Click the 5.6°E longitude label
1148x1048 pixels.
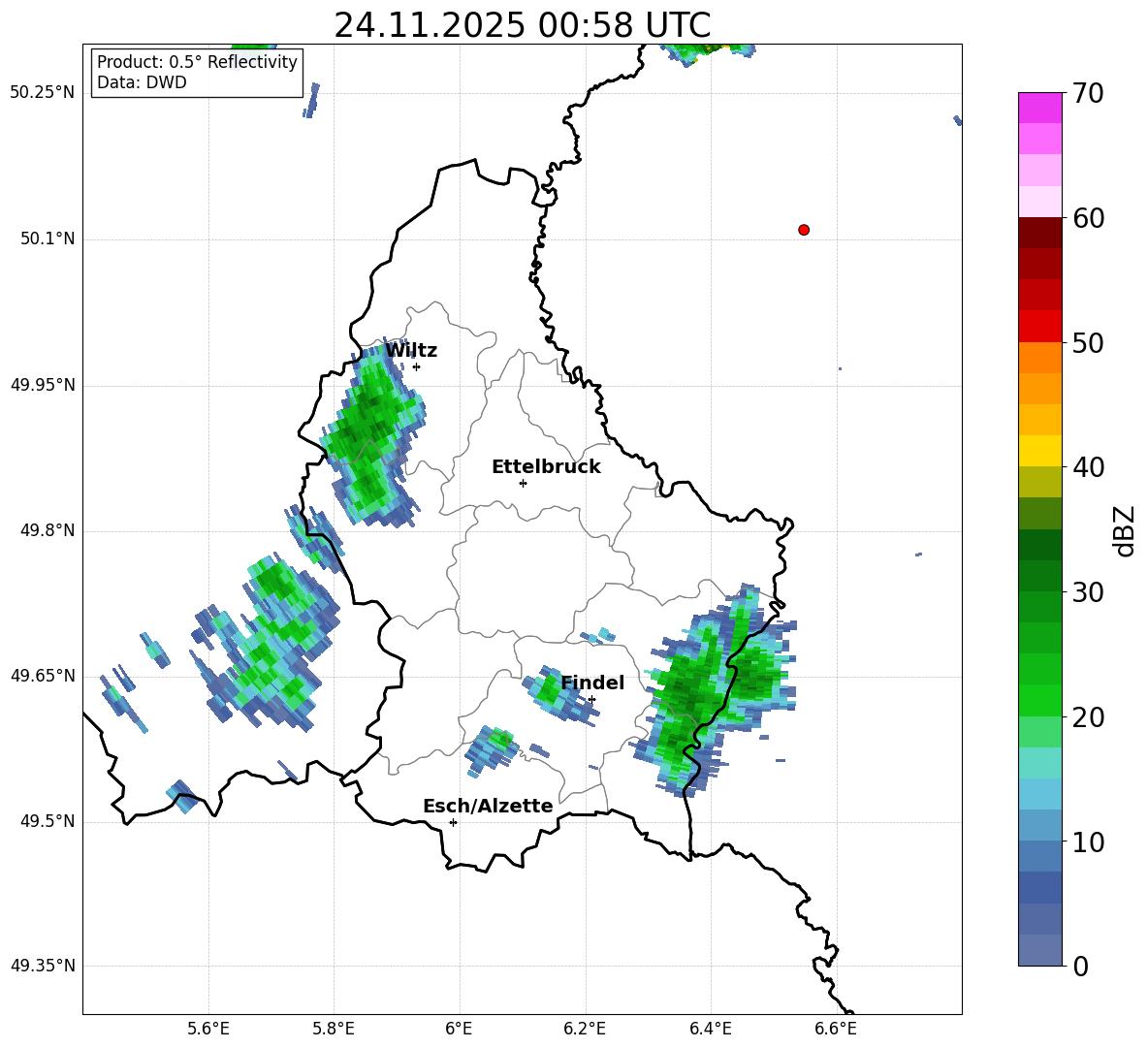tap(208, 1029)
